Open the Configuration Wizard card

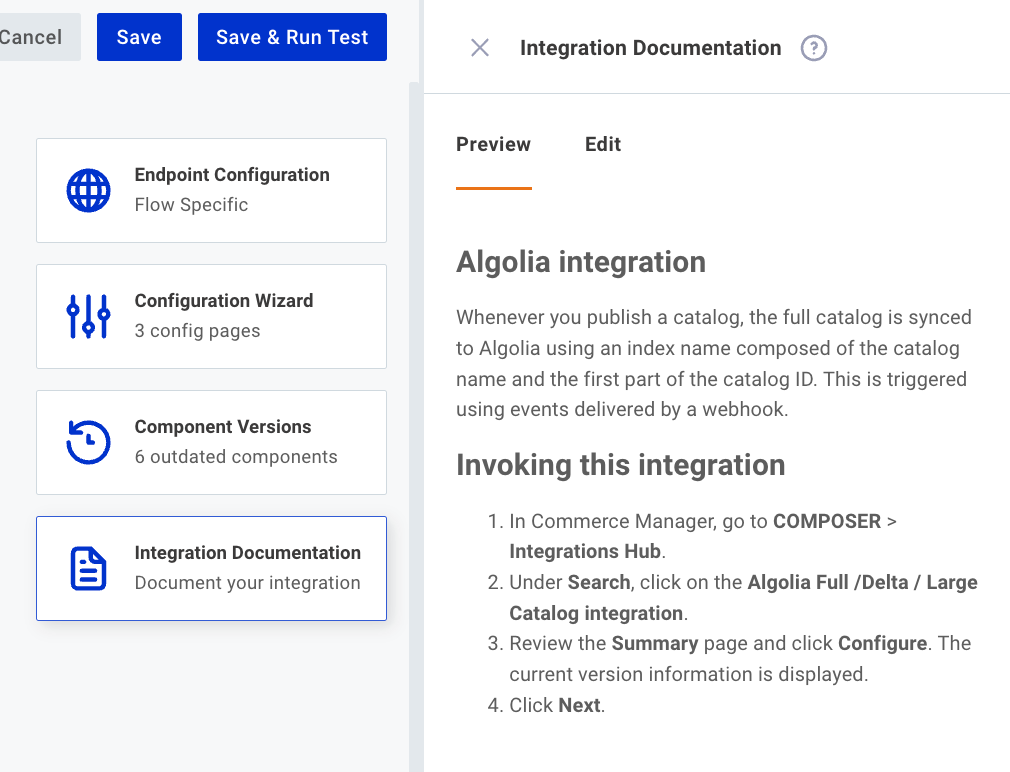pyautogui.click(x=211, y=316)
